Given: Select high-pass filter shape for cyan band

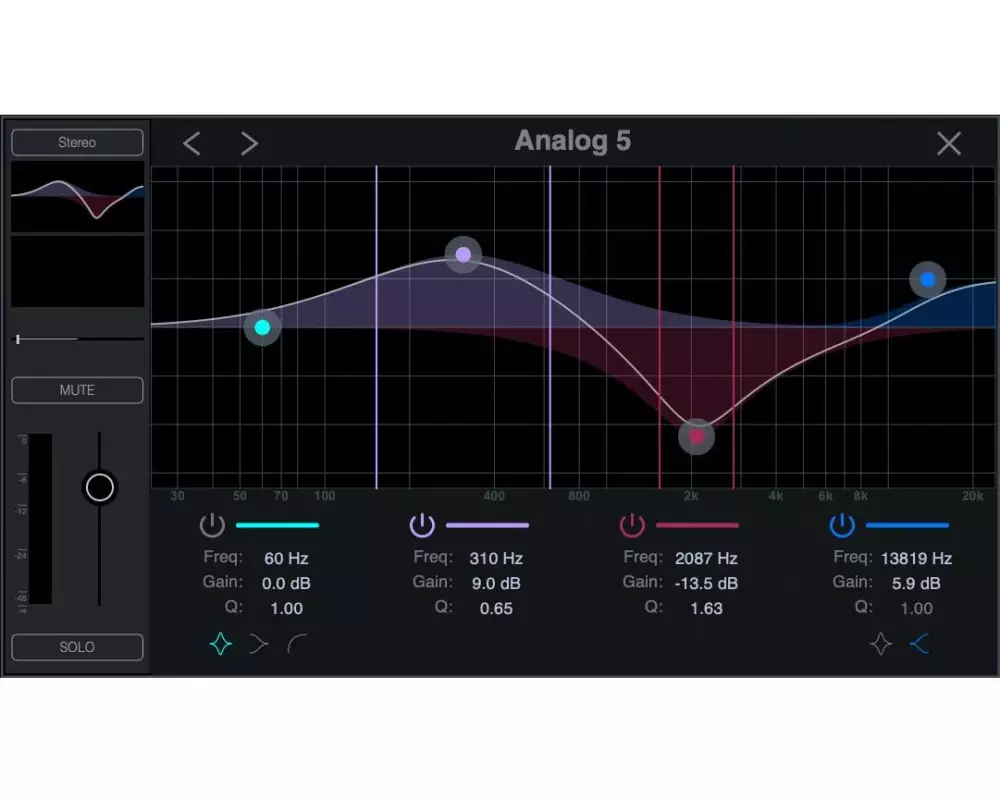Looking at the screenshot, I should click(x=296, y=645).
